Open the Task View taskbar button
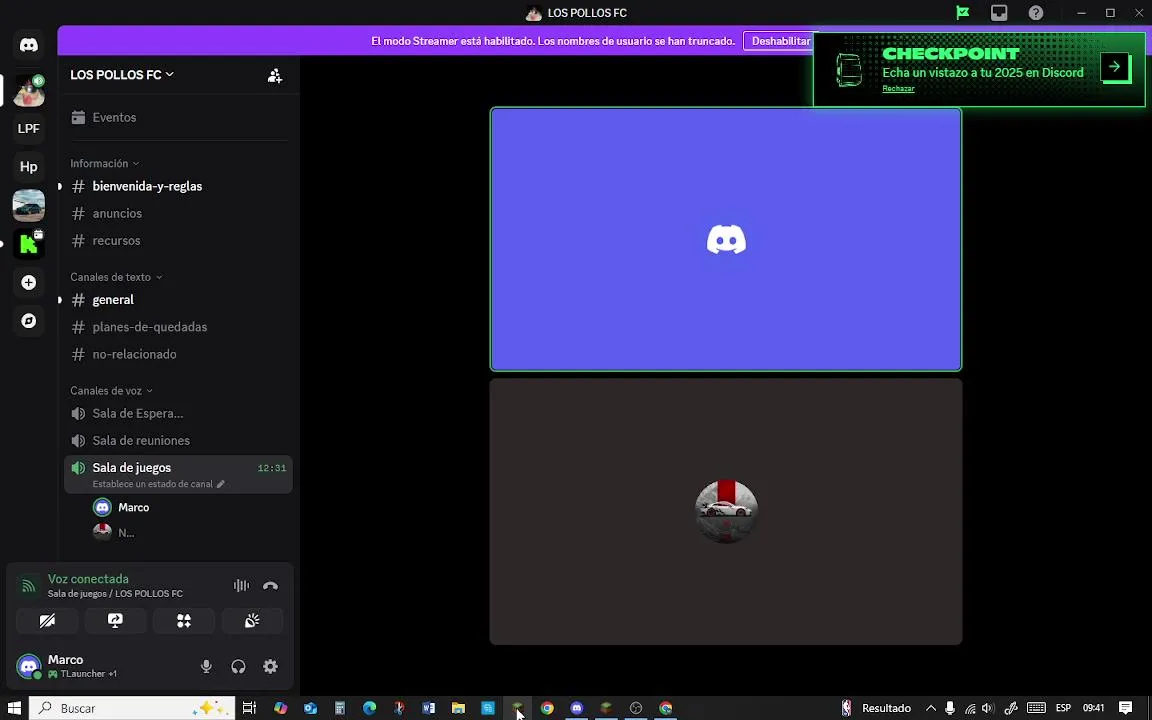Viewport: 1152px width, 720px height. pos(249,708)
